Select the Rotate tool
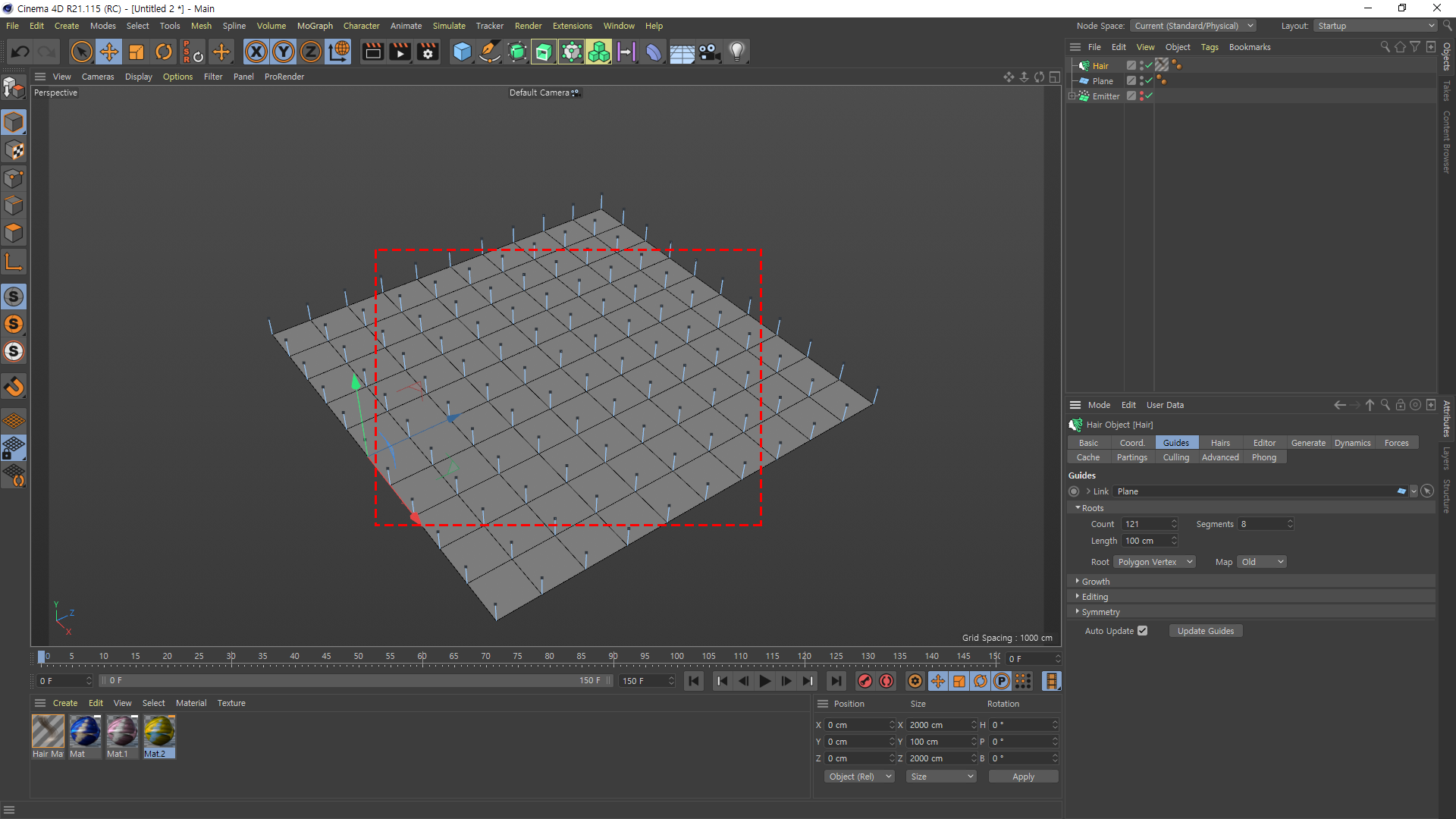Screen dimensions: 1456x819 [163, 52]
